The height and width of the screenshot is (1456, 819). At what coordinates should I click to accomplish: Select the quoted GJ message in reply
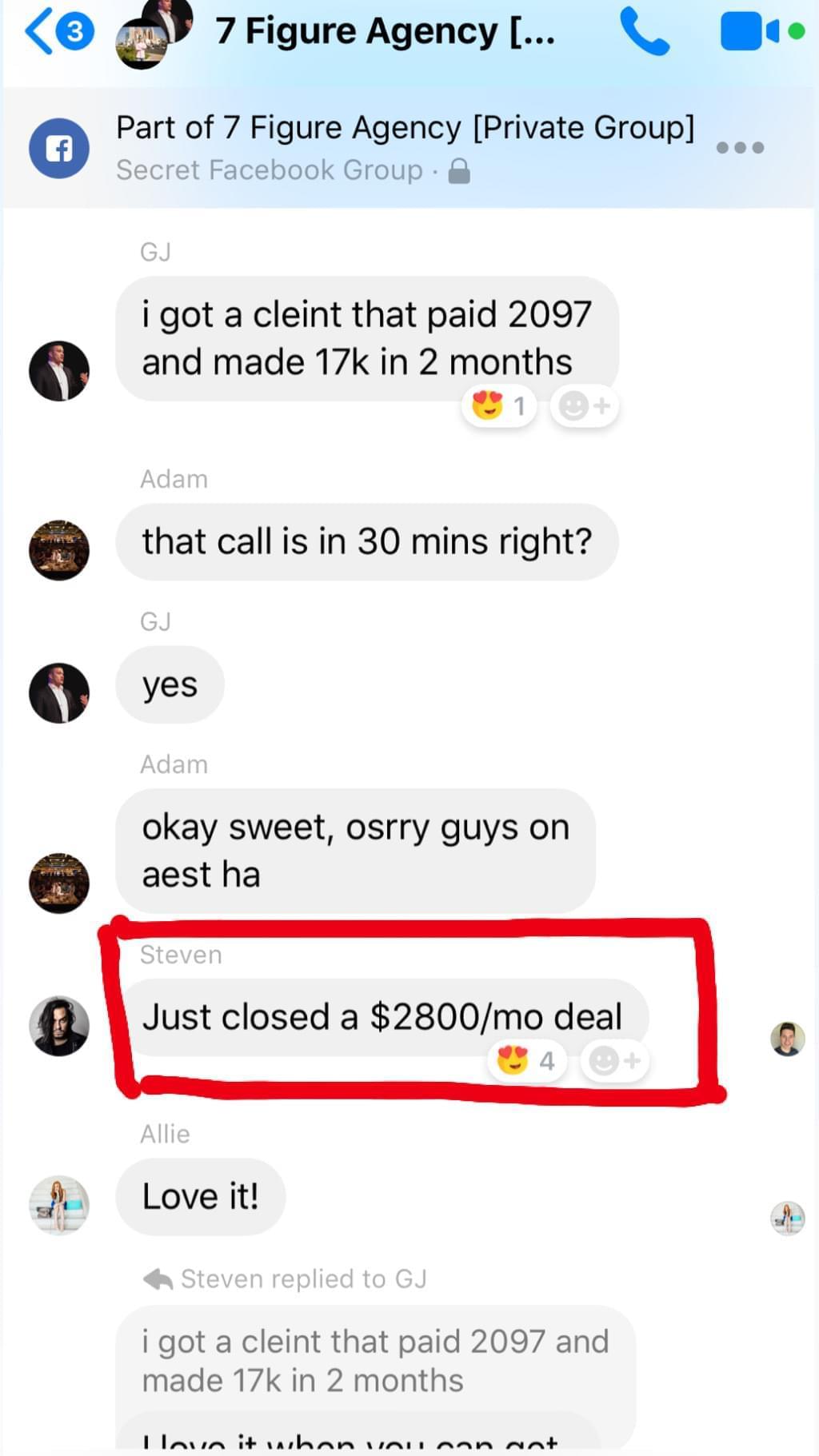click(x=375, y=1361)
